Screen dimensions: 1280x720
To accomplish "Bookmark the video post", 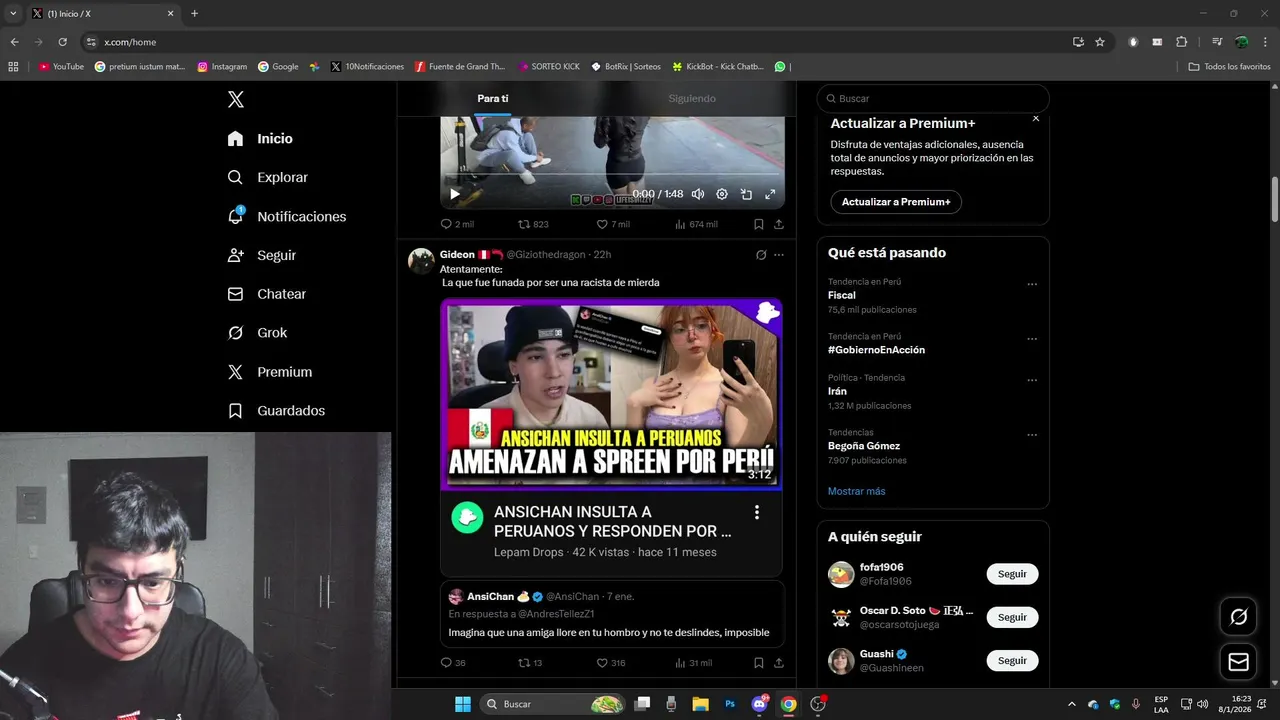I will click(759, 224).
